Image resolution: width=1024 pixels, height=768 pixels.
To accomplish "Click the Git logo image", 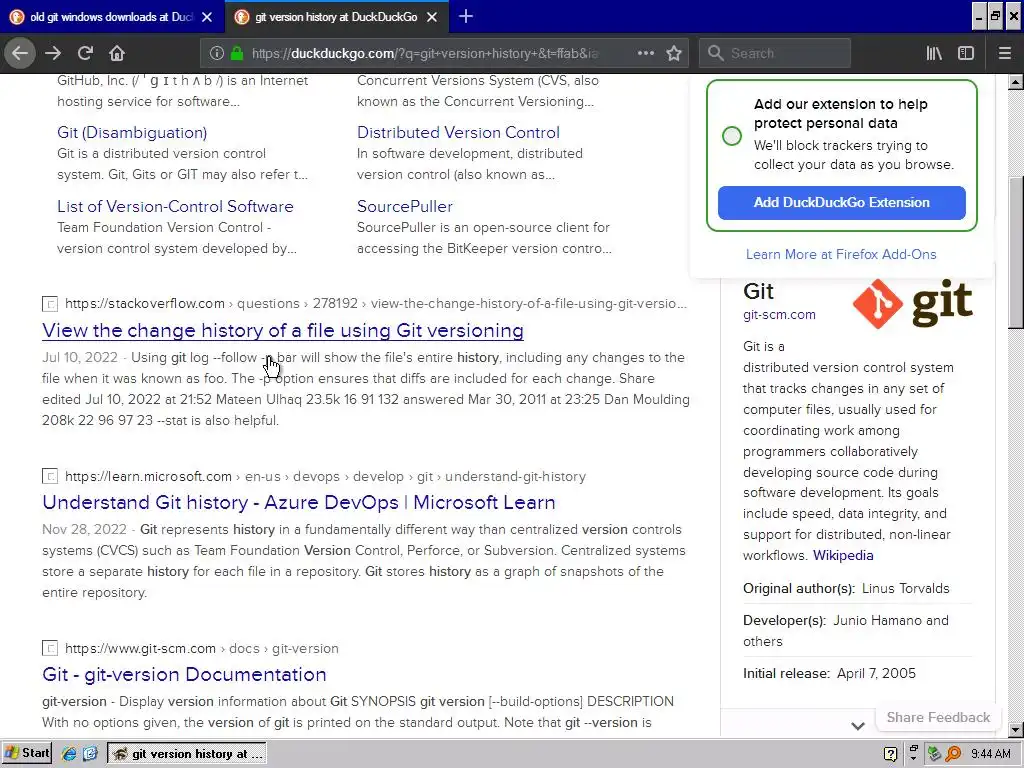I will click(912, 304).
